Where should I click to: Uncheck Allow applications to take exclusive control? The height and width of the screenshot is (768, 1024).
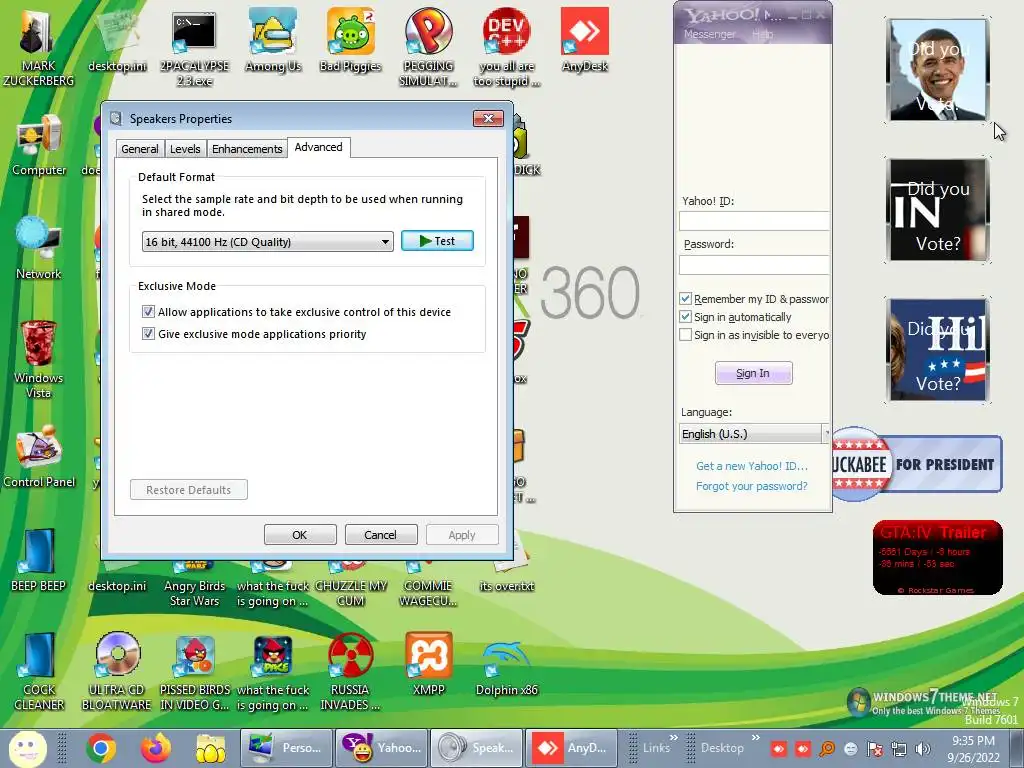tap(148, 312)
